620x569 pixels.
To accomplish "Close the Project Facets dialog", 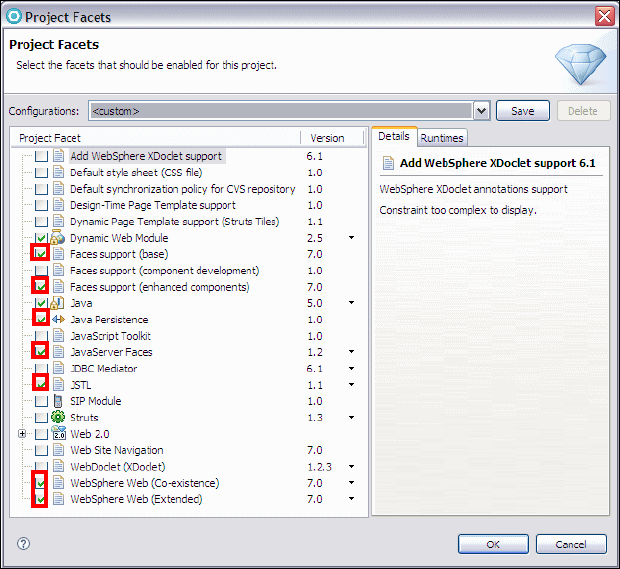I will pyautogui.click(x=605, y=17).
